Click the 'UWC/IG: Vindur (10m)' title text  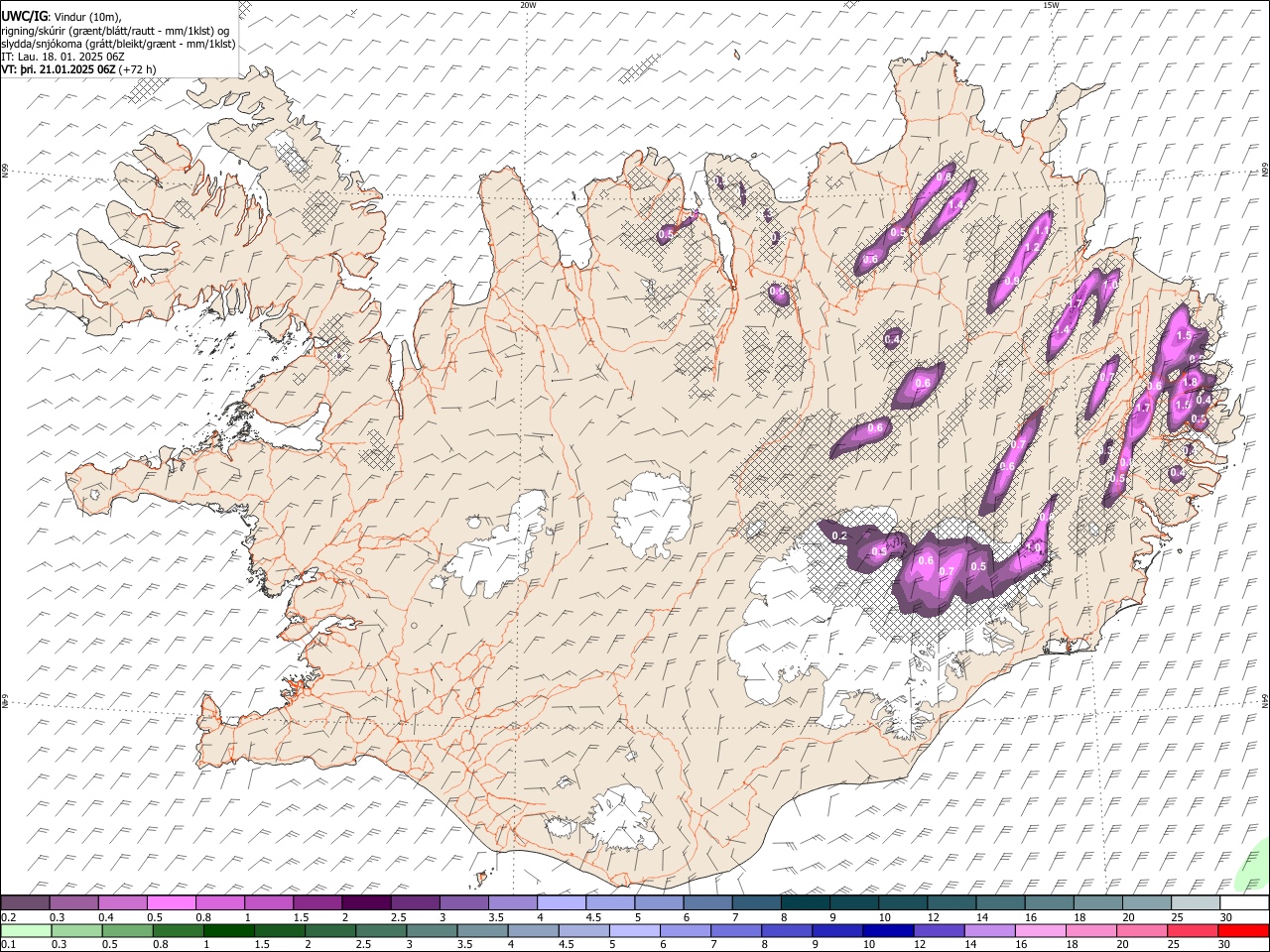[x=62, y=17]
